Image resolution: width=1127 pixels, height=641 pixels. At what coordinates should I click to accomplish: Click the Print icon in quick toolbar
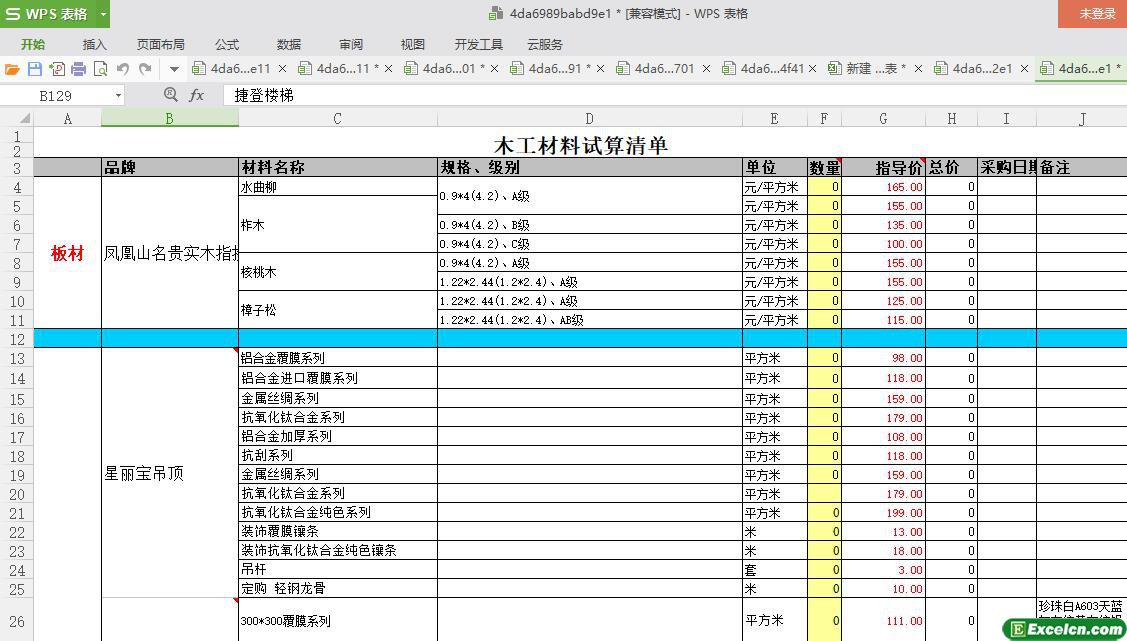(79, 69)
